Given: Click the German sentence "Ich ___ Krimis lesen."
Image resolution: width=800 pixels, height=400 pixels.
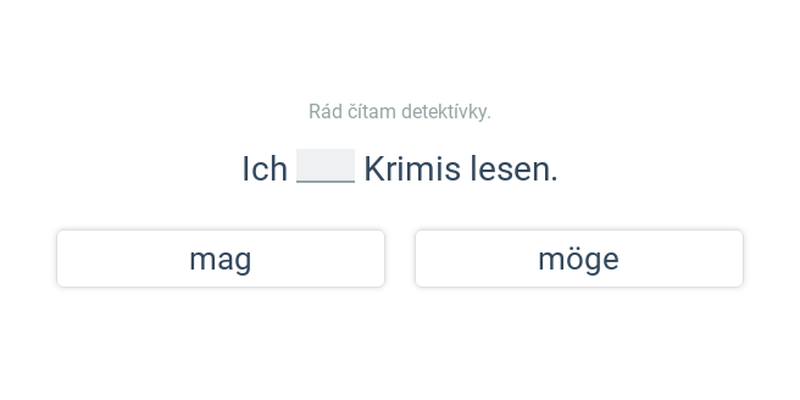Looking at the screenshot, I should [x=400, y=168].
